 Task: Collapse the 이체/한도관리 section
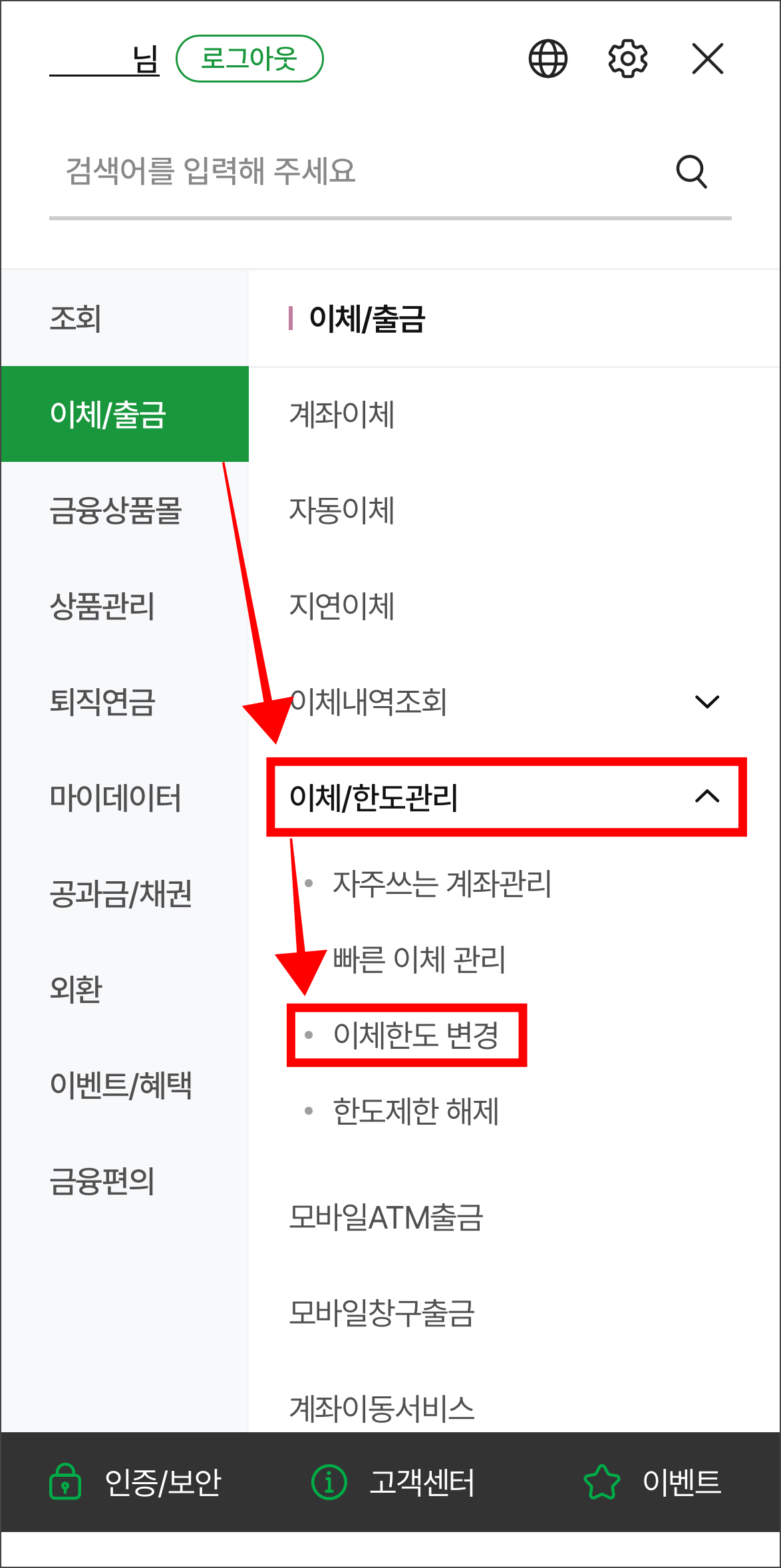point(707,797)
